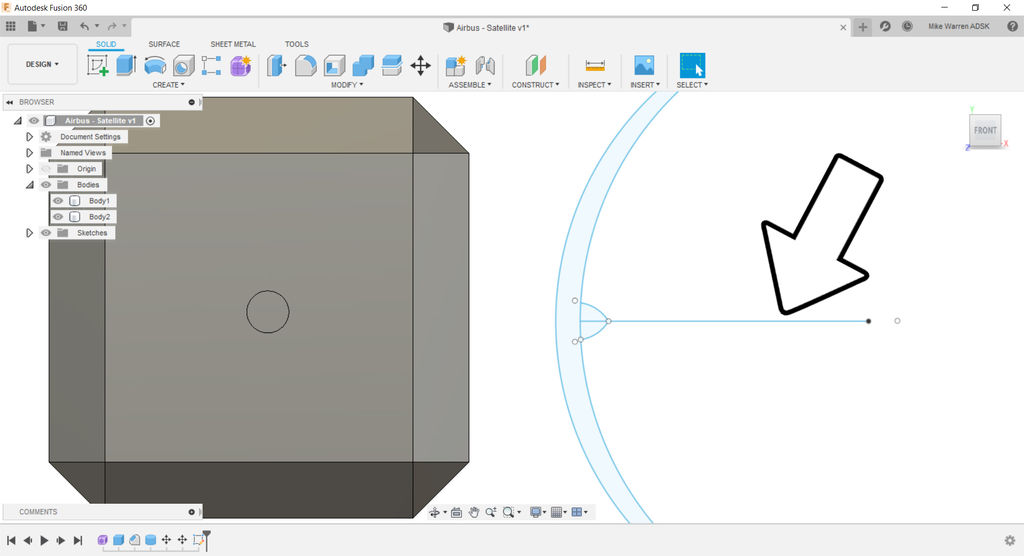Select the Split Body tool

(x=392, y=65)
